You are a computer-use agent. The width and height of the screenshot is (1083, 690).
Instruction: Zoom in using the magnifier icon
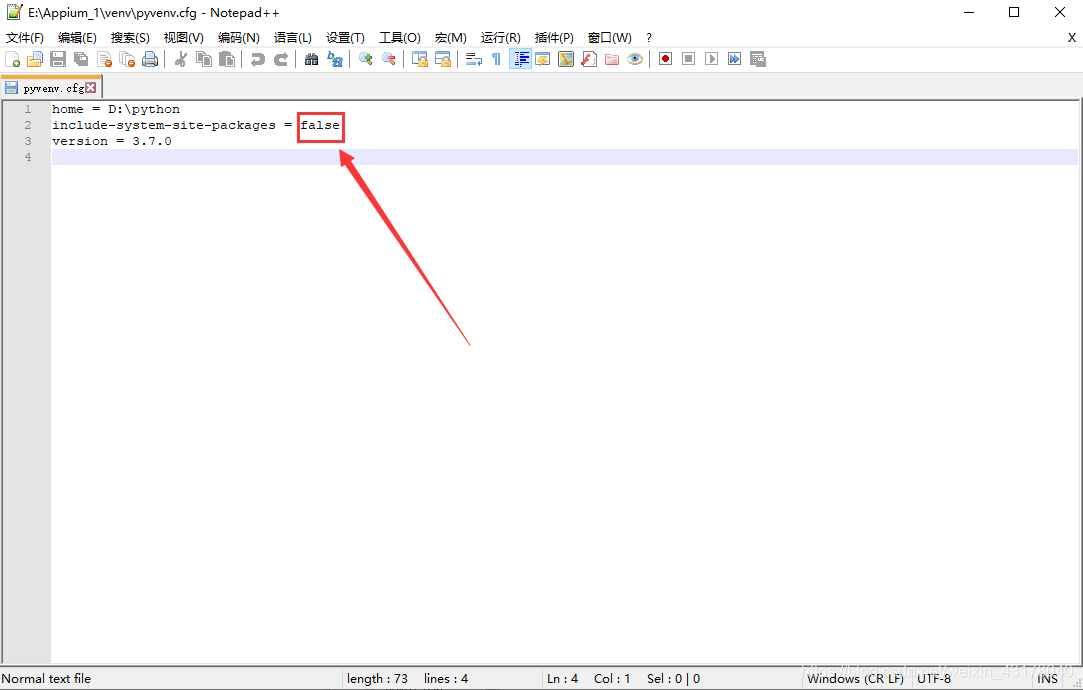364,59
